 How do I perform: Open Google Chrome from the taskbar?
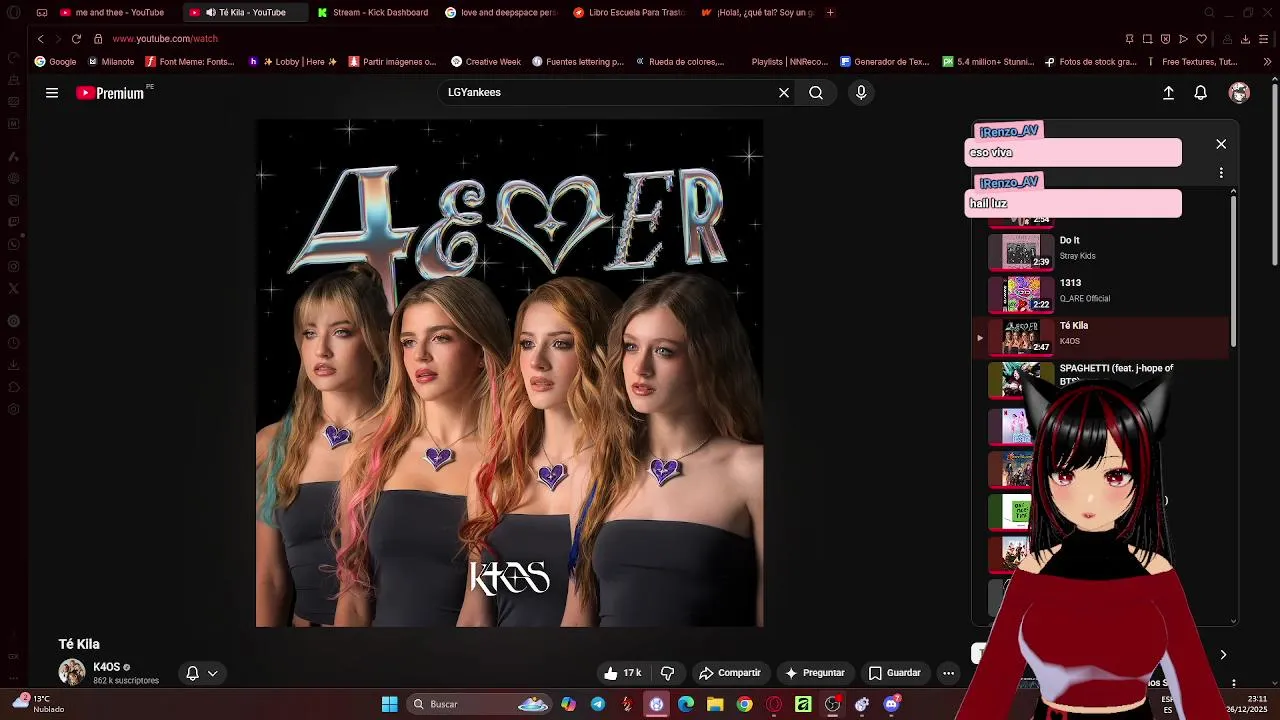tap(744, 704)
